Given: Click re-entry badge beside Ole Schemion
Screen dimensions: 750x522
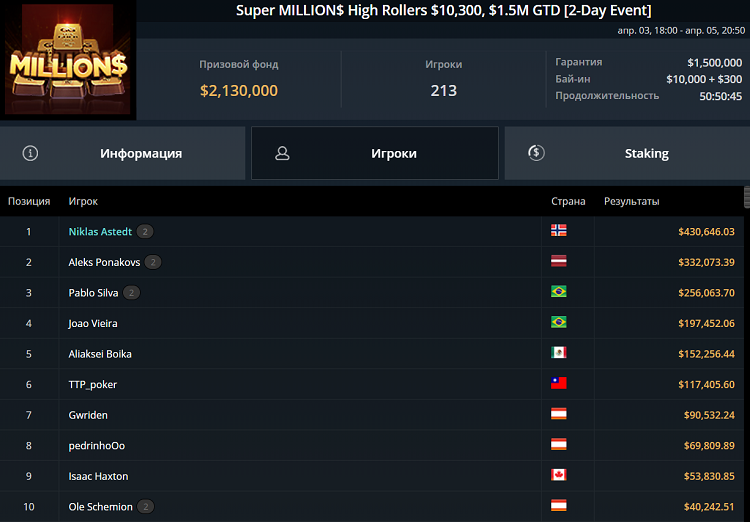Looking at the screenshot, I should 145,507.
